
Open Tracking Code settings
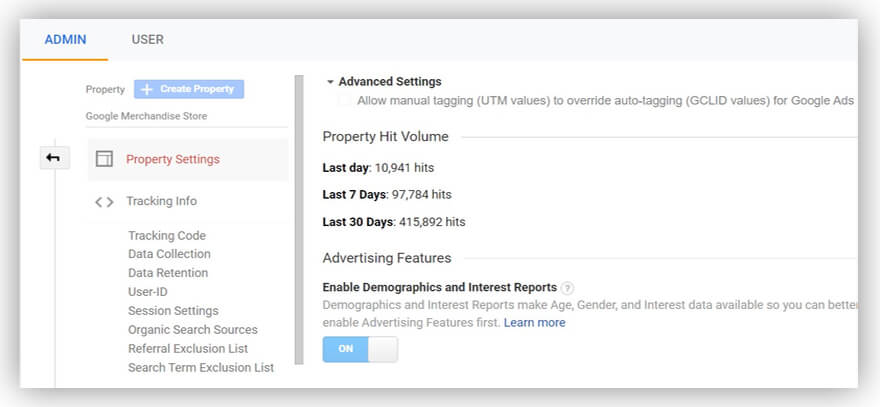click(x=167, y=236)
